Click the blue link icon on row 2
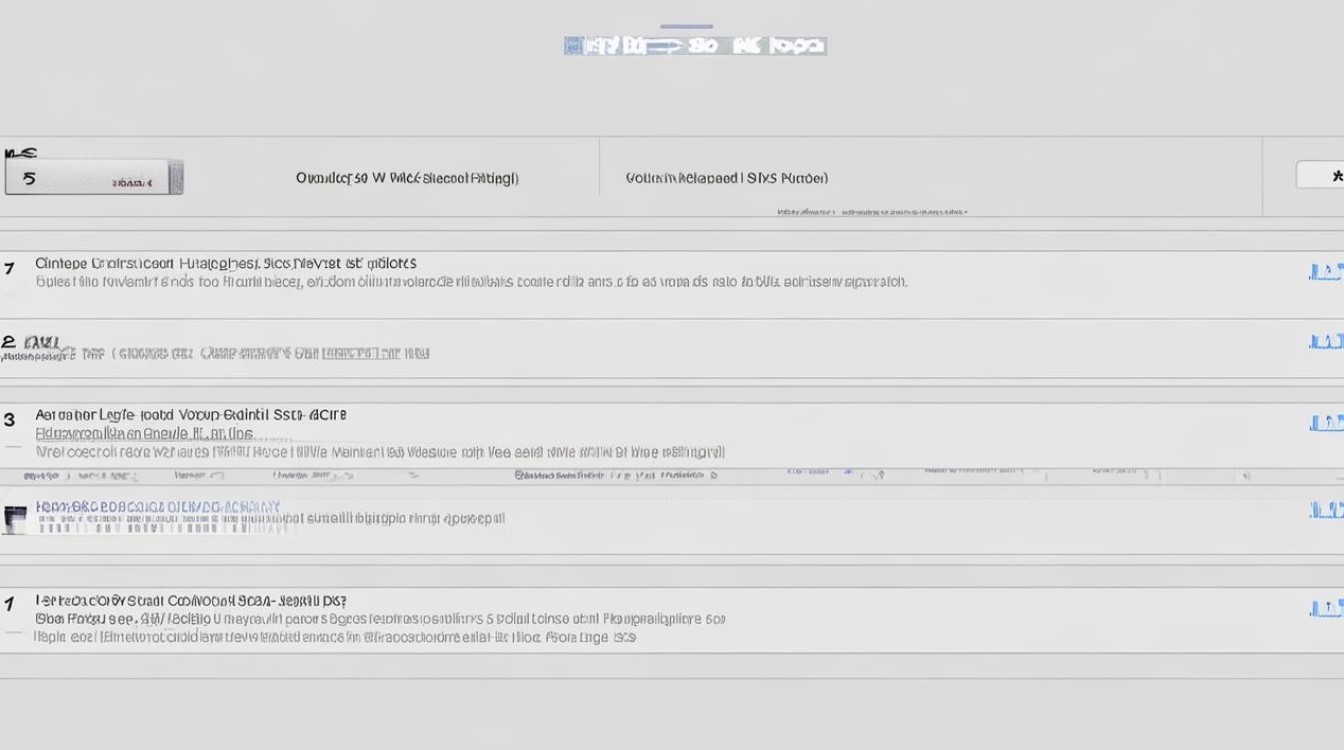 1326,342
